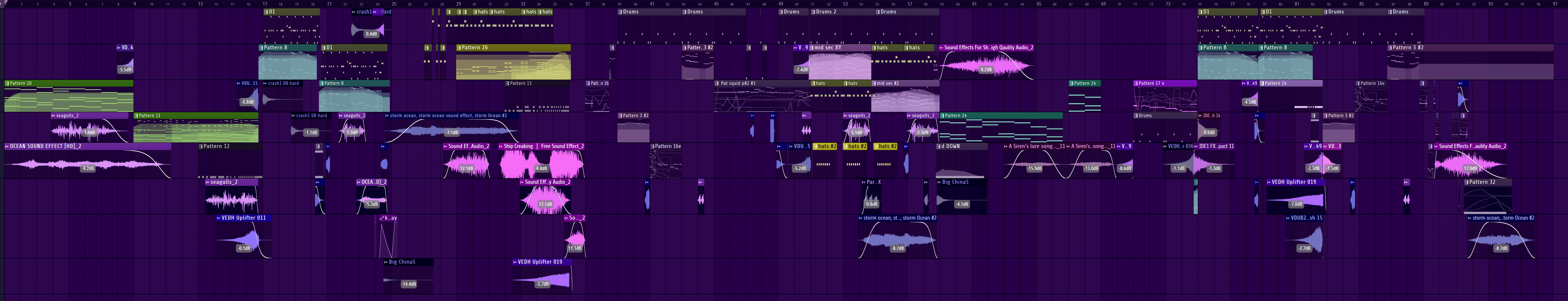The height and width of the screenshot is (301, 1568).
Task: Click the -4.1dB gain label on Big China5
Action: coord(962,205)
